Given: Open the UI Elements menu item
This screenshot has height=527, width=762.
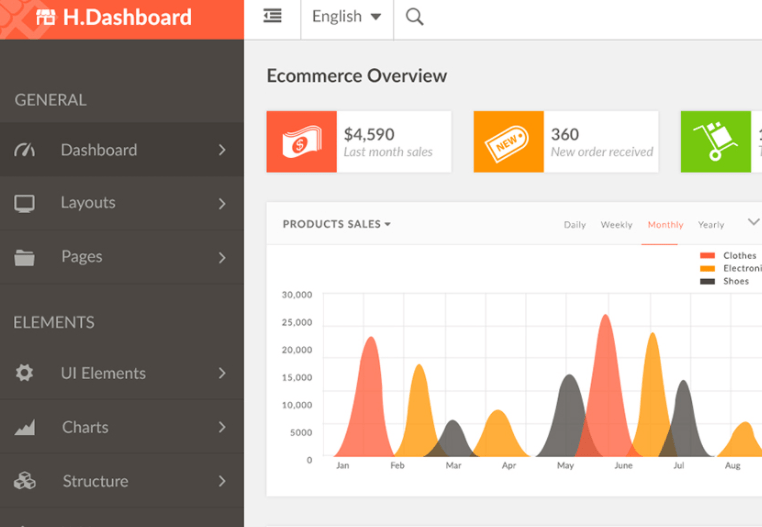Looking at the screenshot, I should click(x=121, y=373).
